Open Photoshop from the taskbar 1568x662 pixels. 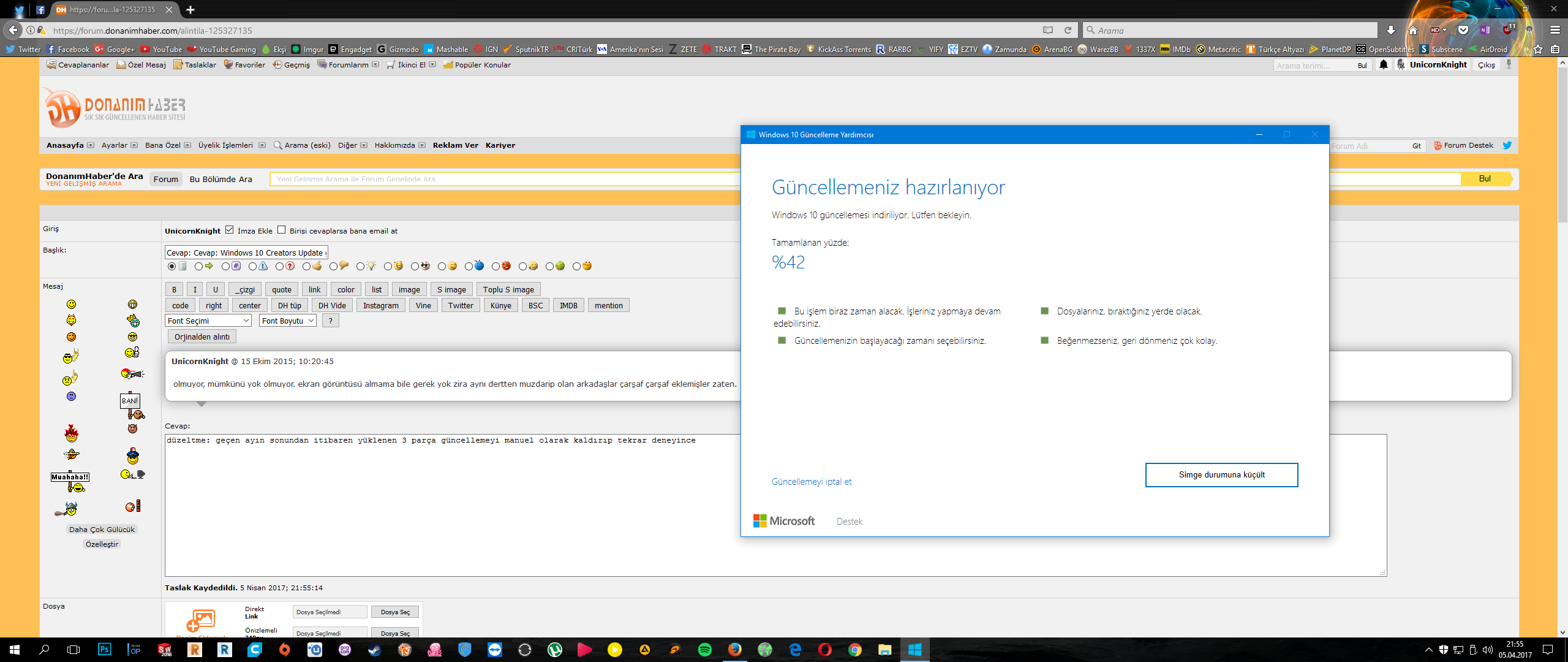[104, 650]
